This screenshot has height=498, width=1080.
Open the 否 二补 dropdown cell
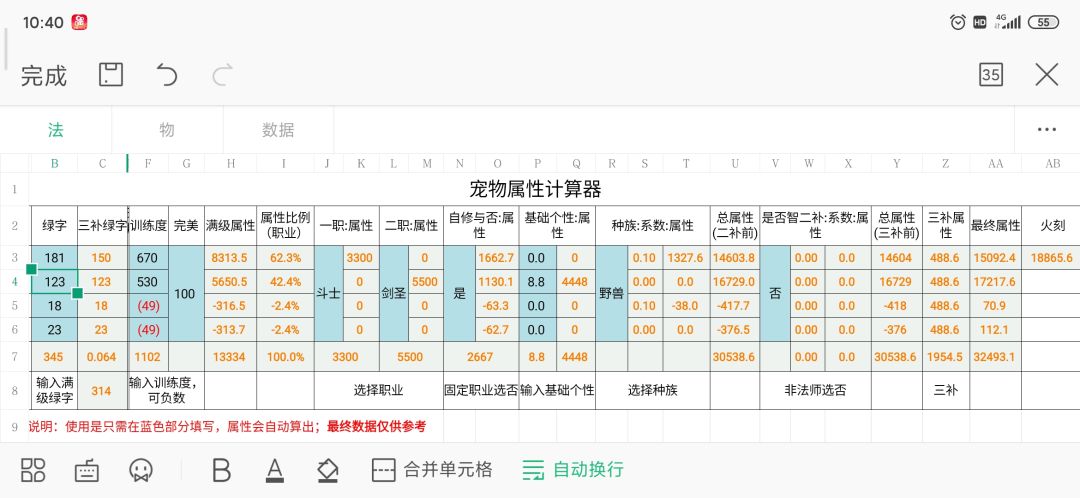[x=775, y=293]
